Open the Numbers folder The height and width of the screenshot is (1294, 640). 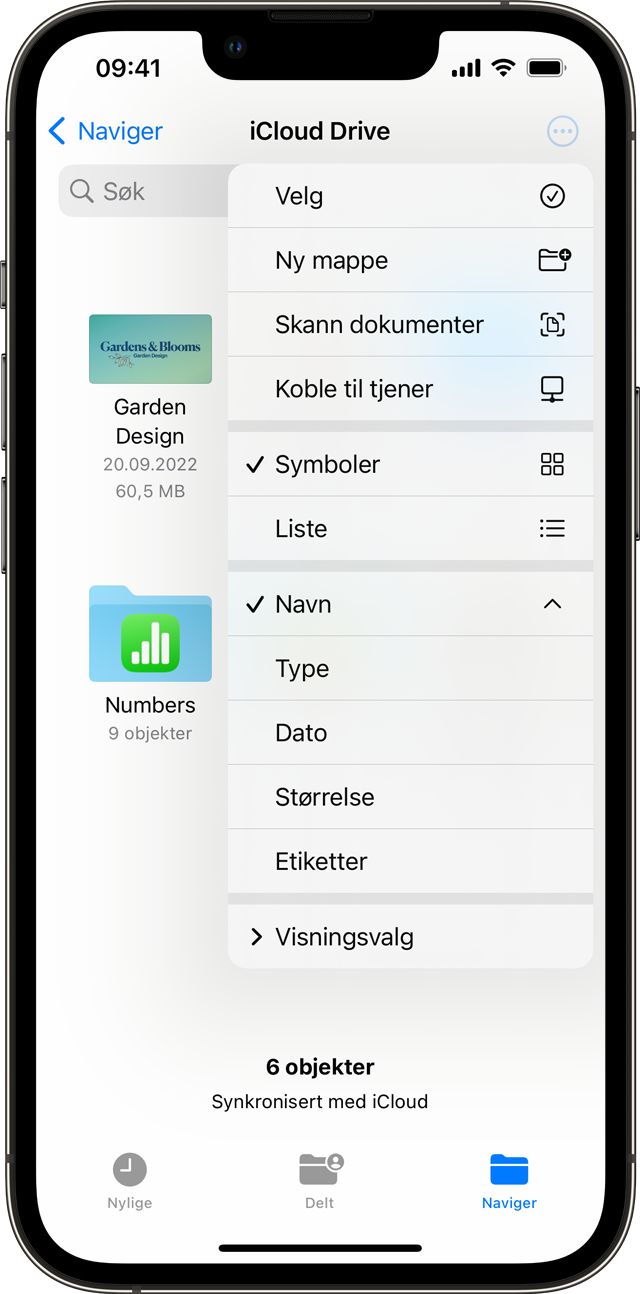(150, 634)
